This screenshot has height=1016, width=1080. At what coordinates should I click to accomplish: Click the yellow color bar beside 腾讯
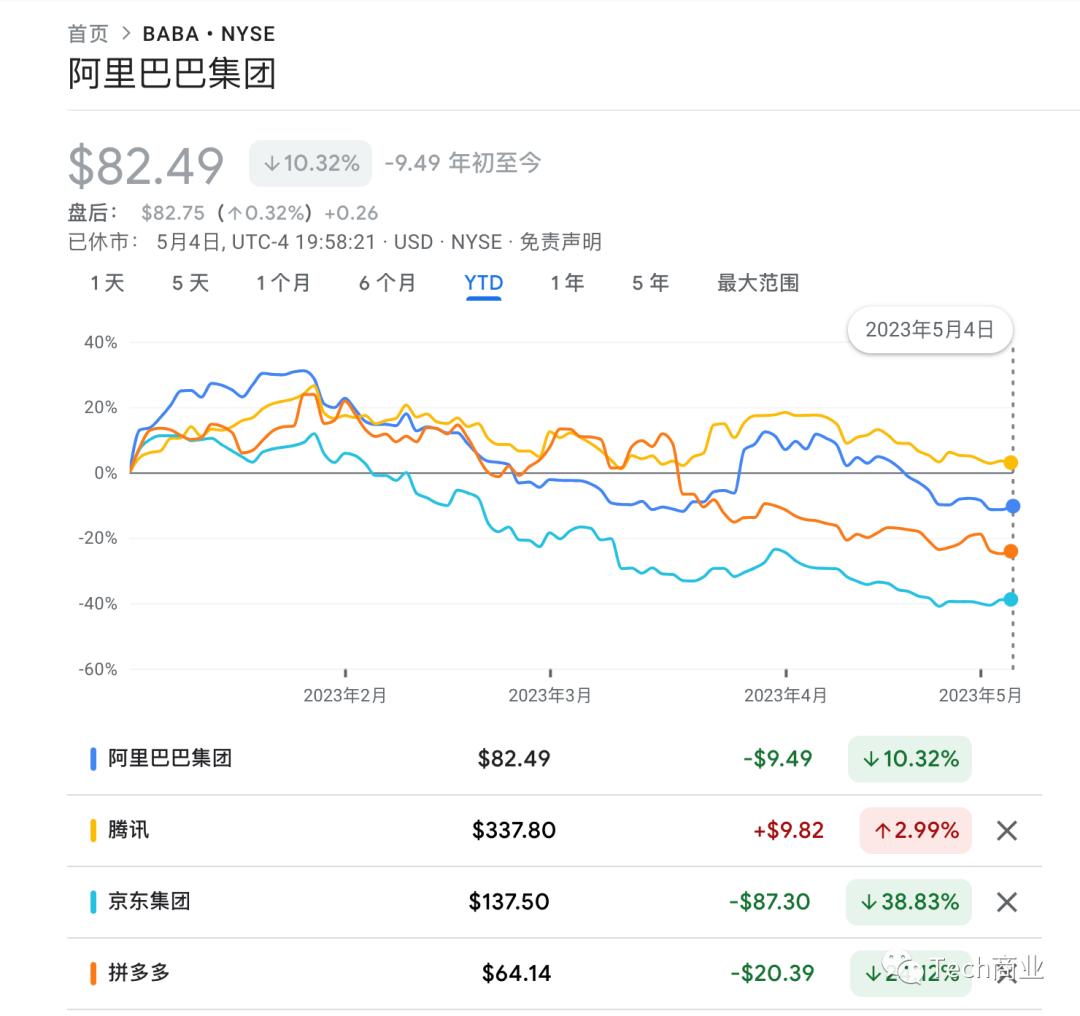[93, 831]
